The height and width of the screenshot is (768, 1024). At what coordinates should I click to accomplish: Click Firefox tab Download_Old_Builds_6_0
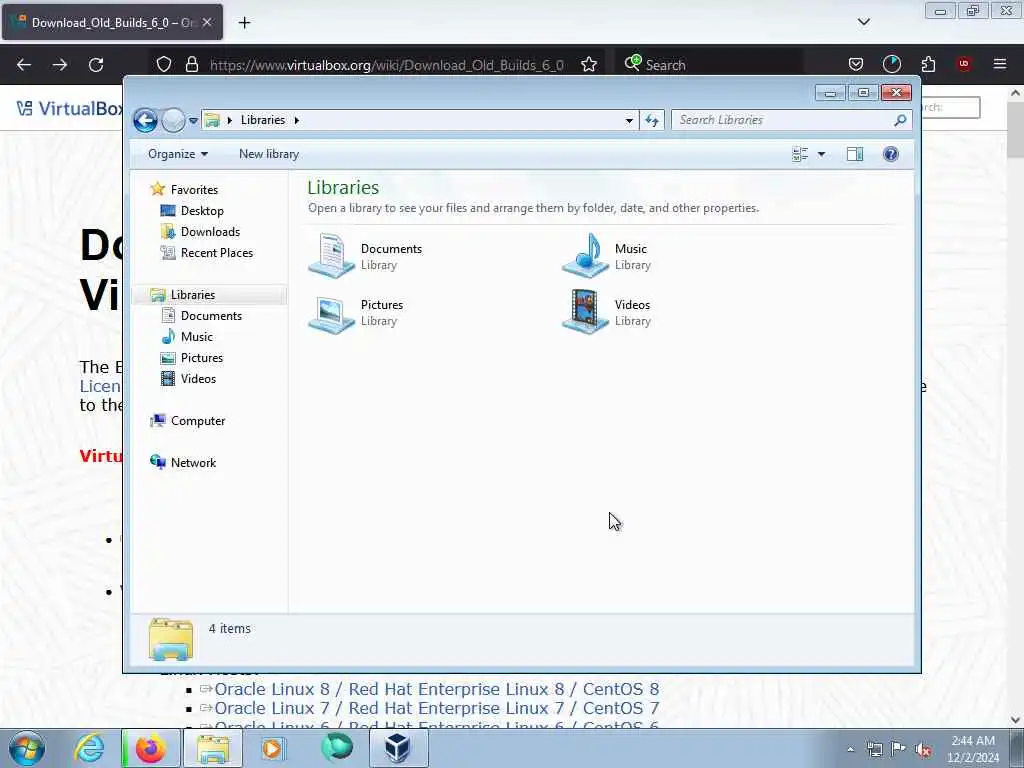point(112,22)
